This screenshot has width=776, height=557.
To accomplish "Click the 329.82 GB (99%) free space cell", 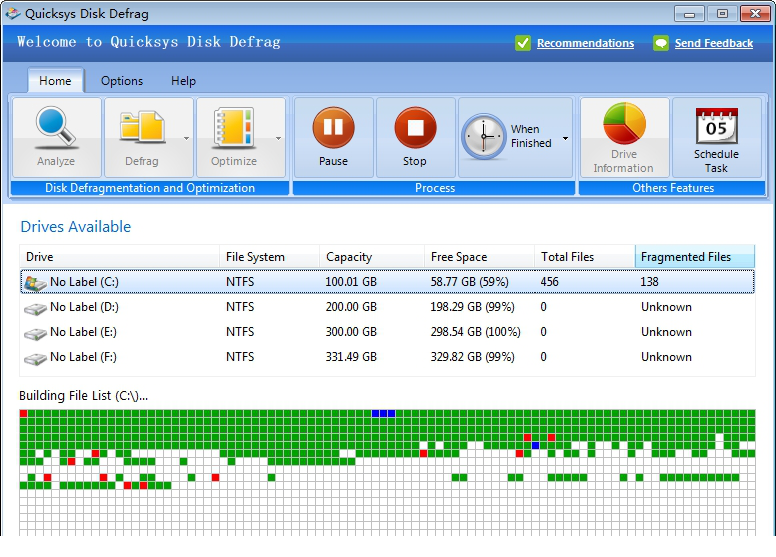I will (472, 357).
